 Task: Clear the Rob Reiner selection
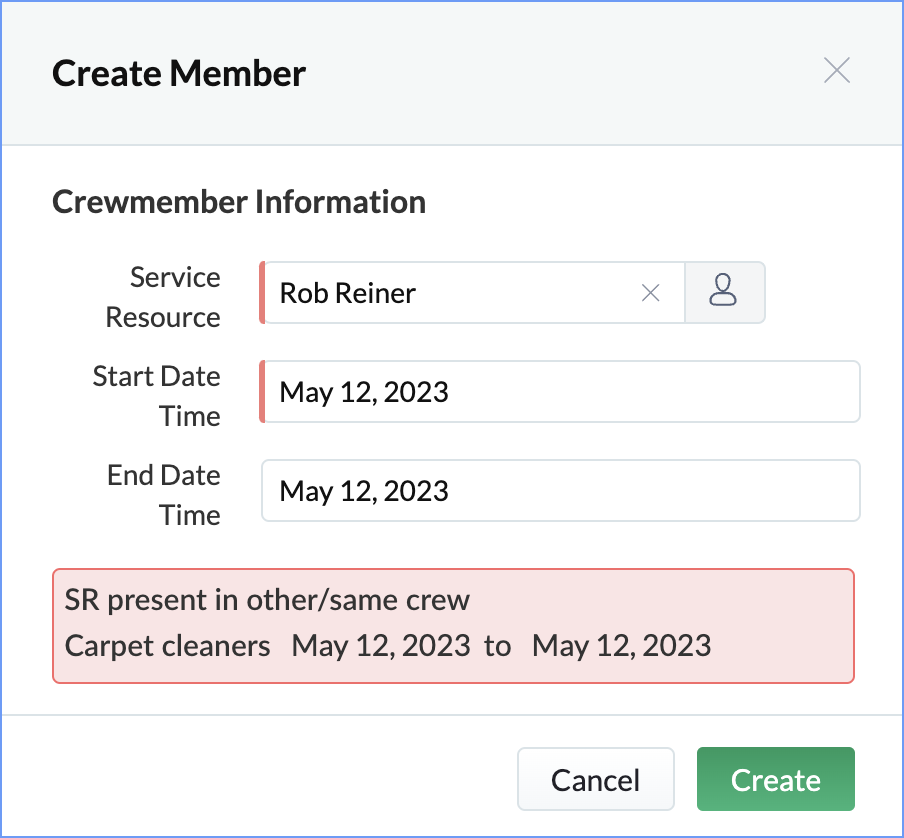pyautogui.click(x=651, y=293)
